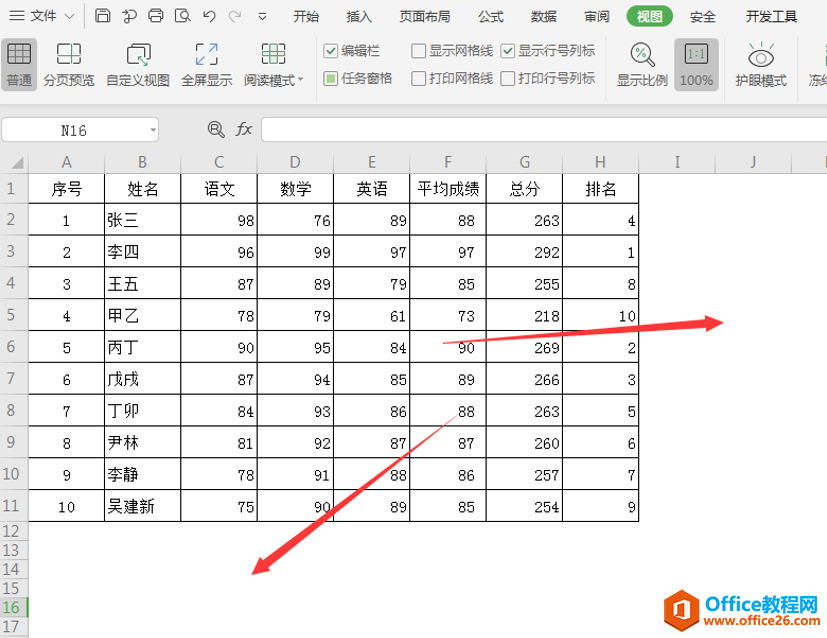The image size is (827, 638).
Task: Click cell containing 张三
Action: click(x=142, y=220)
